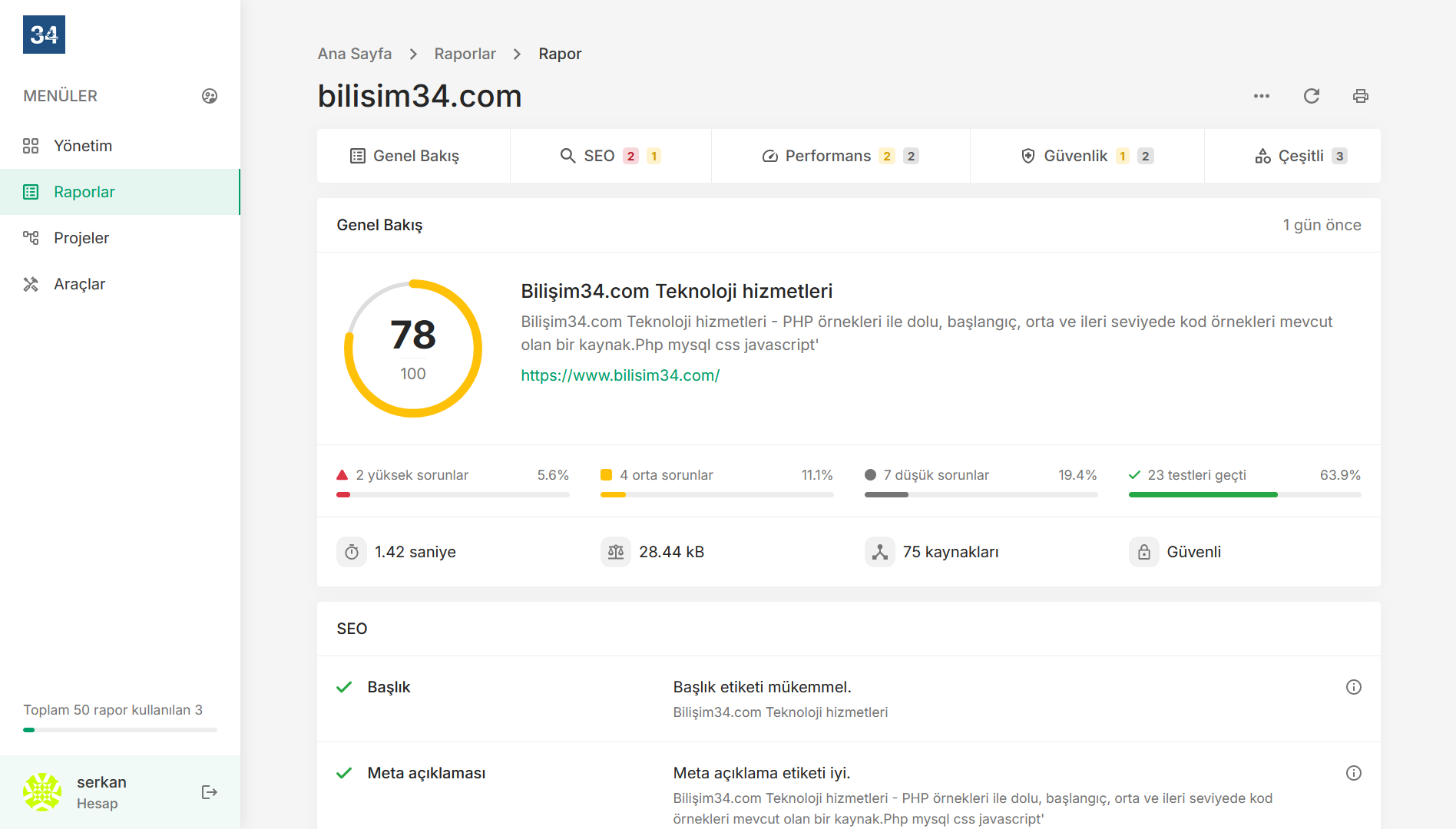Navigate to Raporlar breadcrumb

465,54
